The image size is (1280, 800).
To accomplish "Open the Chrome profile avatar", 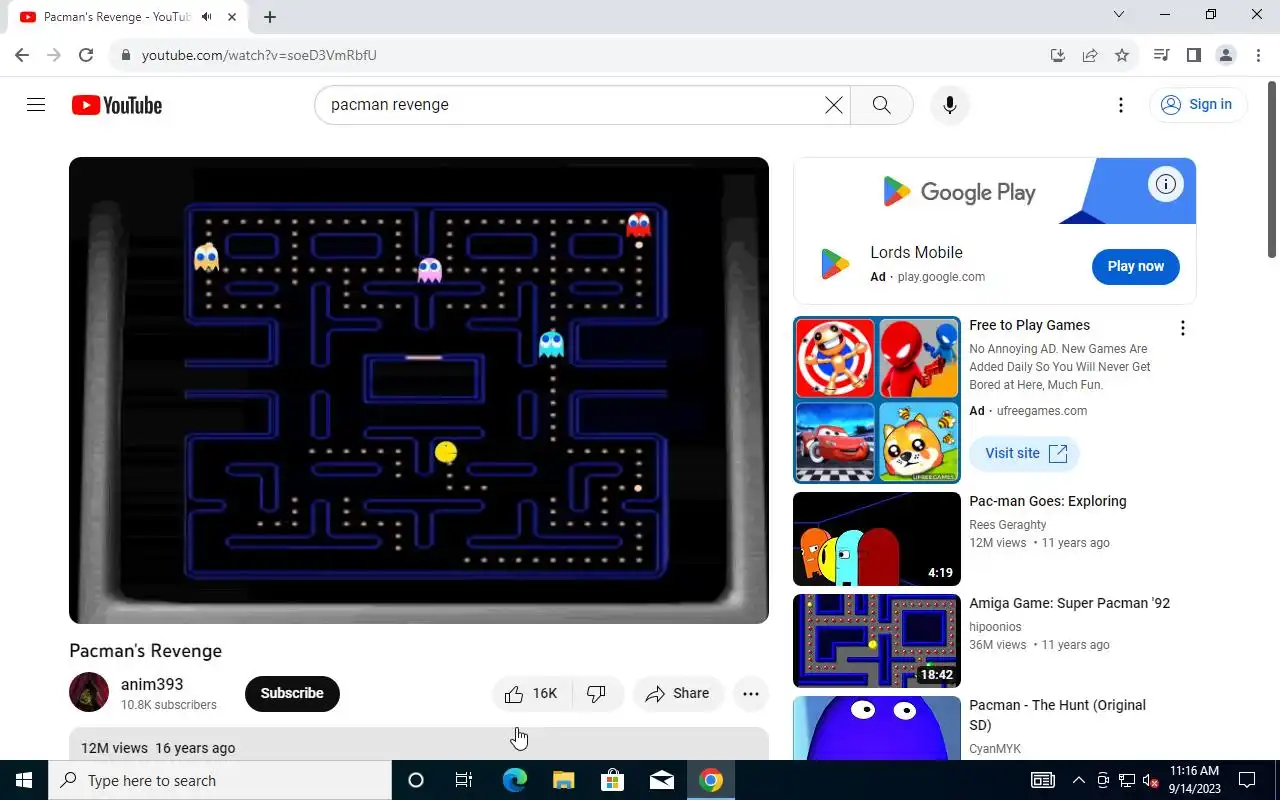I will click(x=1226, y=55).
